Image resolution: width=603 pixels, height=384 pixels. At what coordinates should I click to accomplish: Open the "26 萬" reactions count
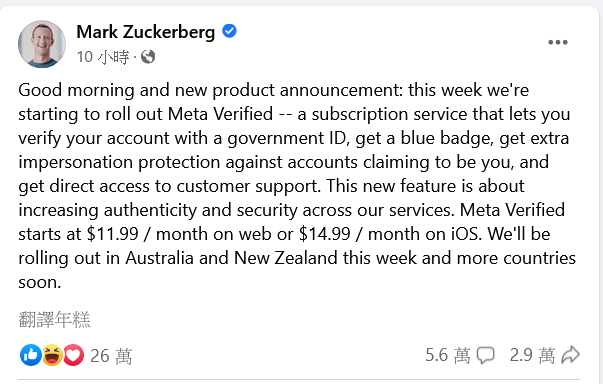pos(111,356)
